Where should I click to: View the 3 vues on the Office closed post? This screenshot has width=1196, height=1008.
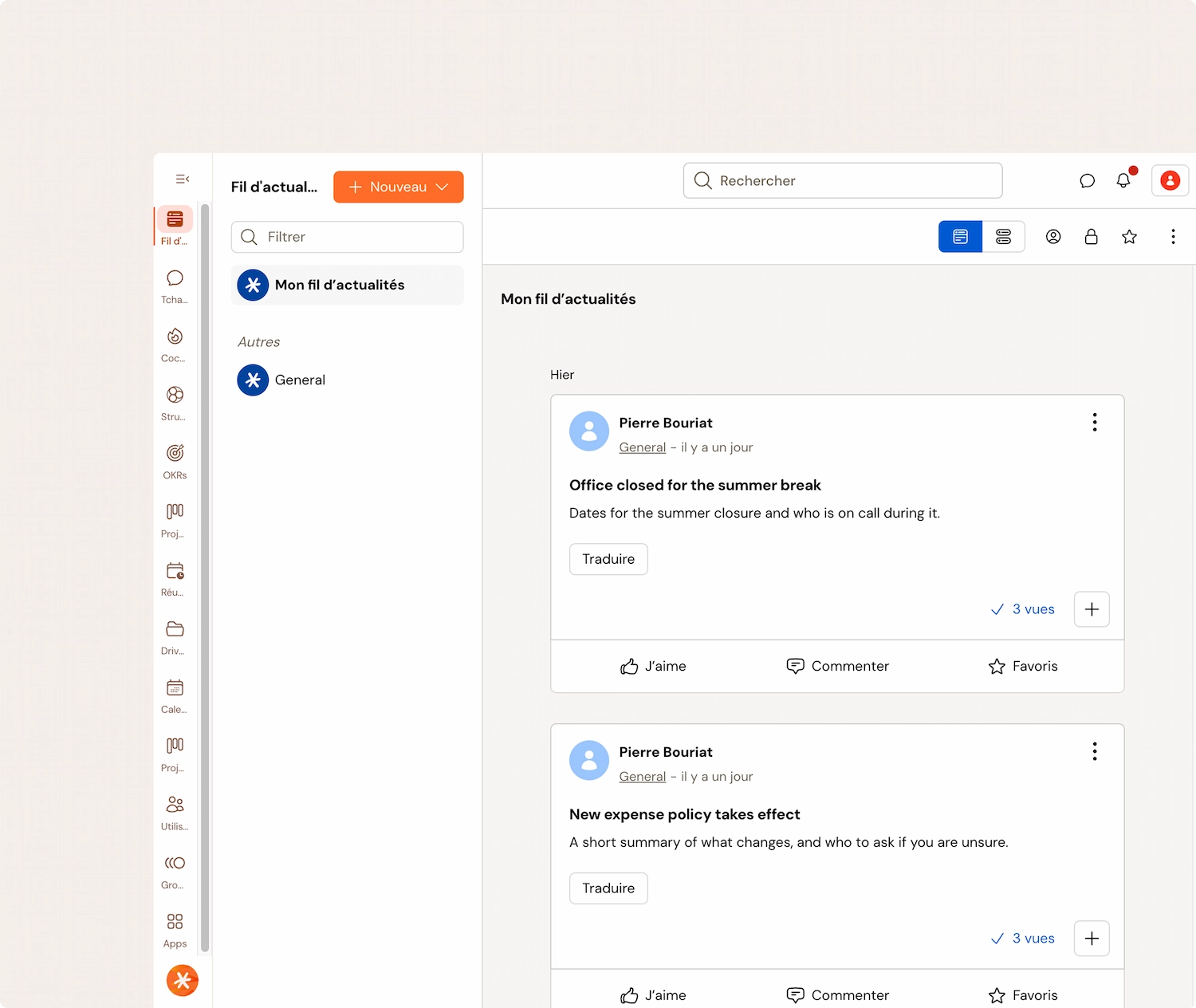coord(1023,609)
